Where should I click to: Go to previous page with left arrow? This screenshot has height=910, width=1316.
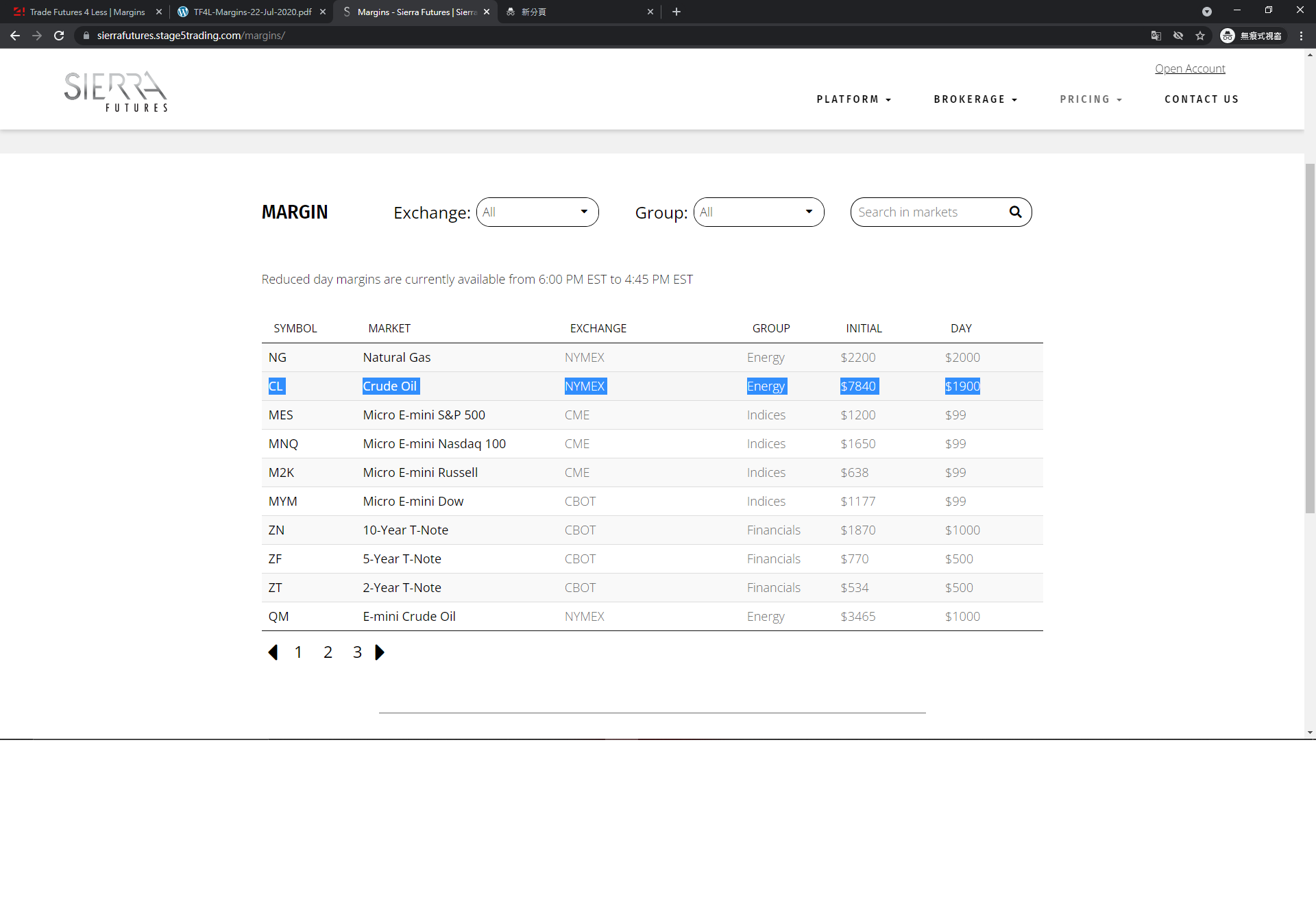[x=273, y=652]
